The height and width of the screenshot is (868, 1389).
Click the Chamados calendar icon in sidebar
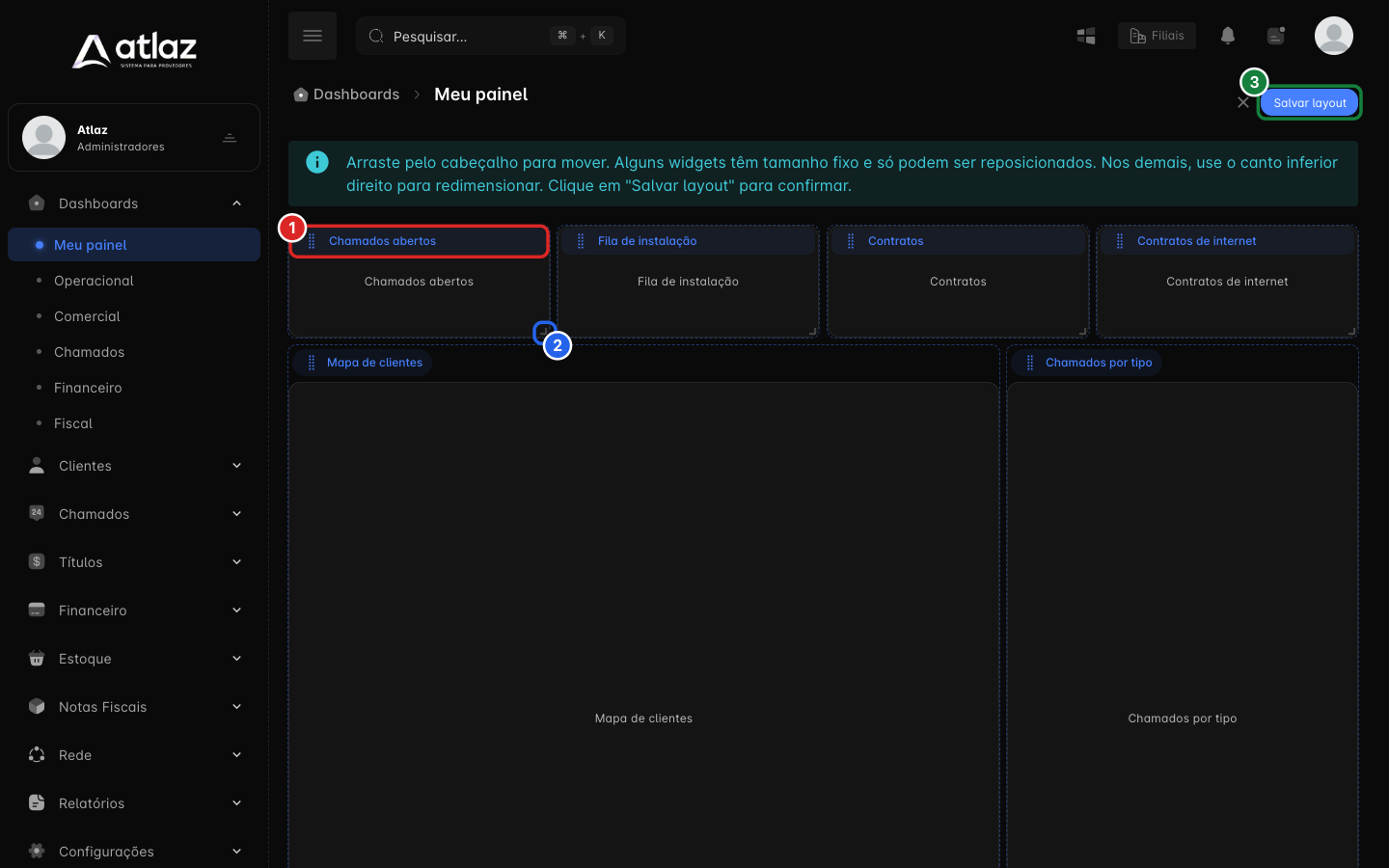coord(37,513)
